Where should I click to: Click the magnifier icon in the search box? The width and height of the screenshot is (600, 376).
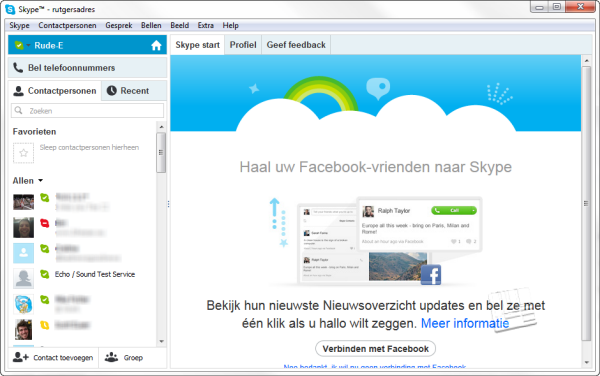coord(18,111)
